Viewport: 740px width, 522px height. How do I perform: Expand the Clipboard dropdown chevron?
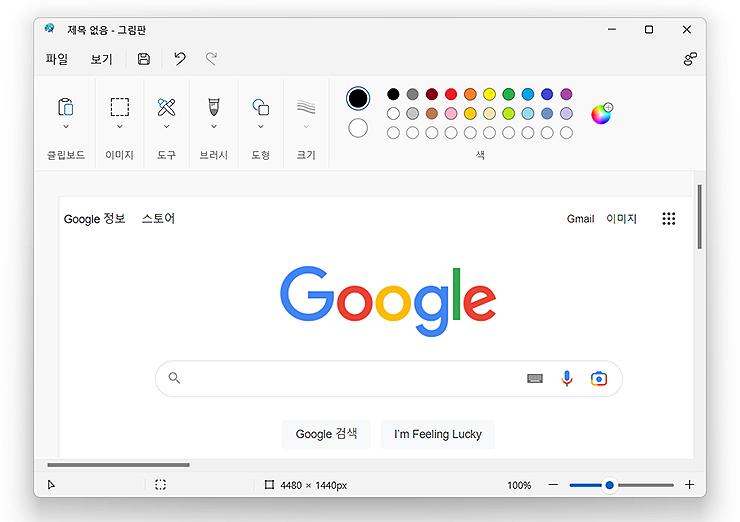click(x=66, y=126)
